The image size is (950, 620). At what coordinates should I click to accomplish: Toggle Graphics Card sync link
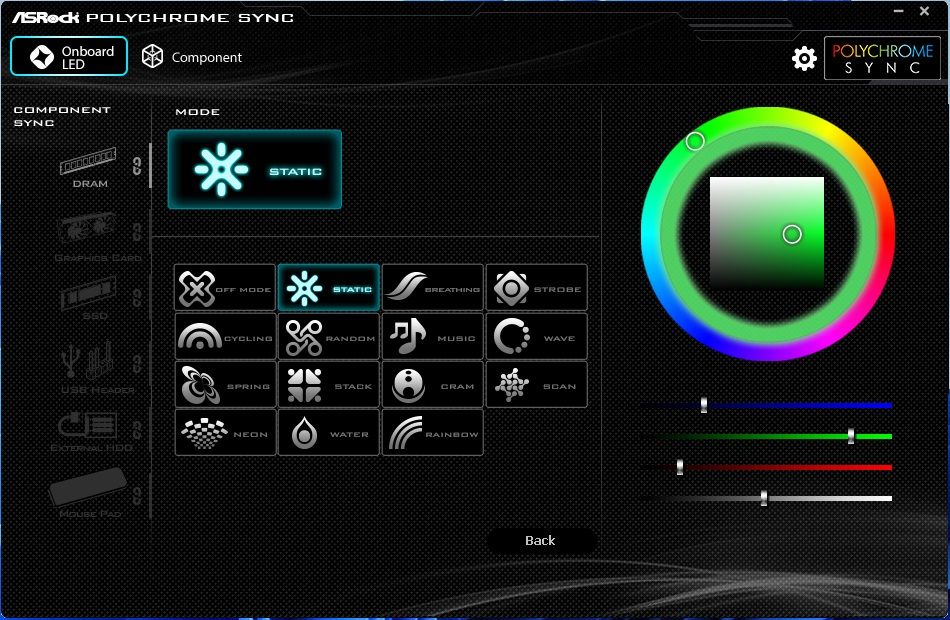(x=138, y=232)
